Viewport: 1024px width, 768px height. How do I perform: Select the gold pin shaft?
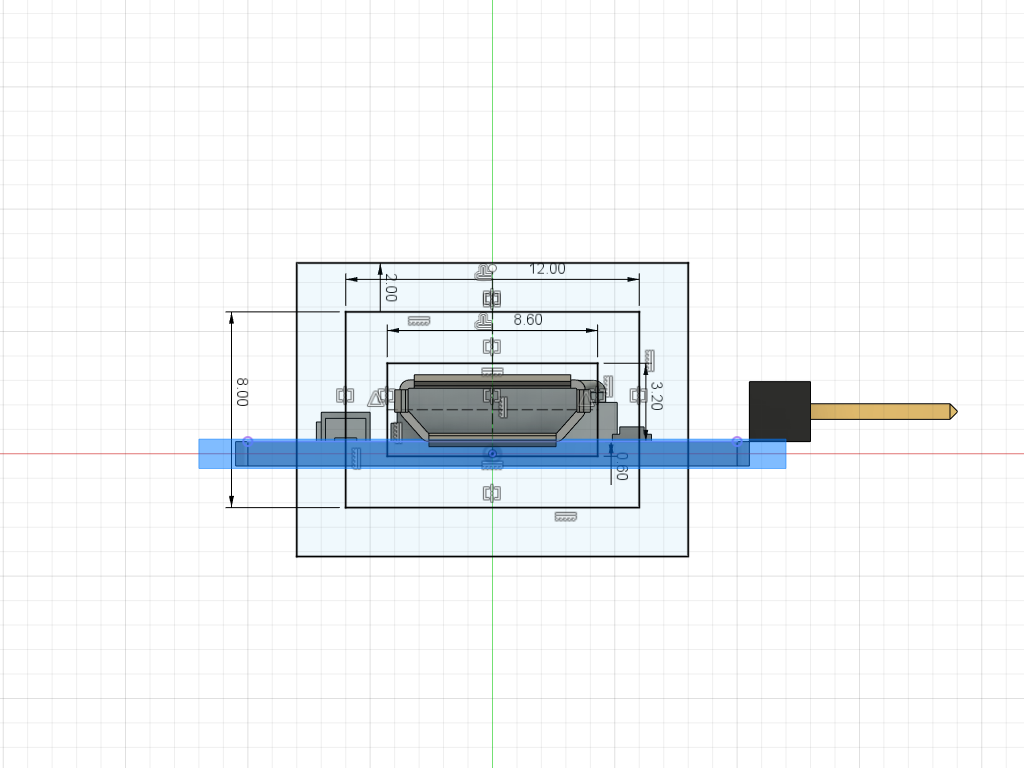[x=880, y=411]
